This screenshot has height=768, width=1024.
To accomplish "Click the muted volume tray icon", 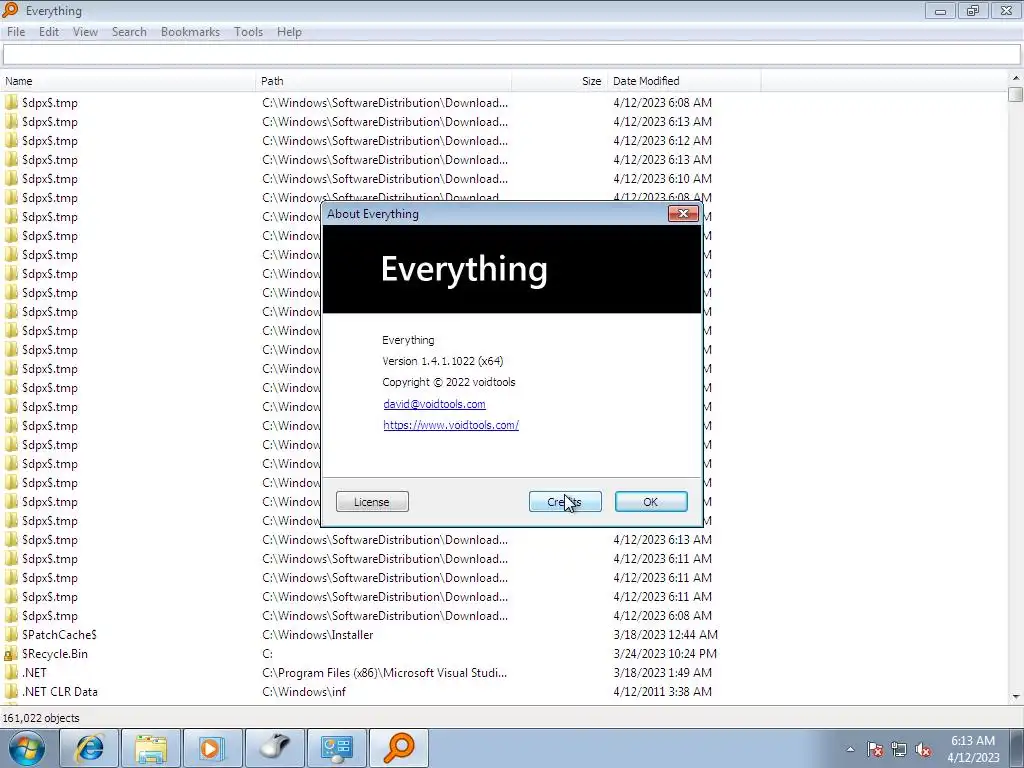I will 923,749.
